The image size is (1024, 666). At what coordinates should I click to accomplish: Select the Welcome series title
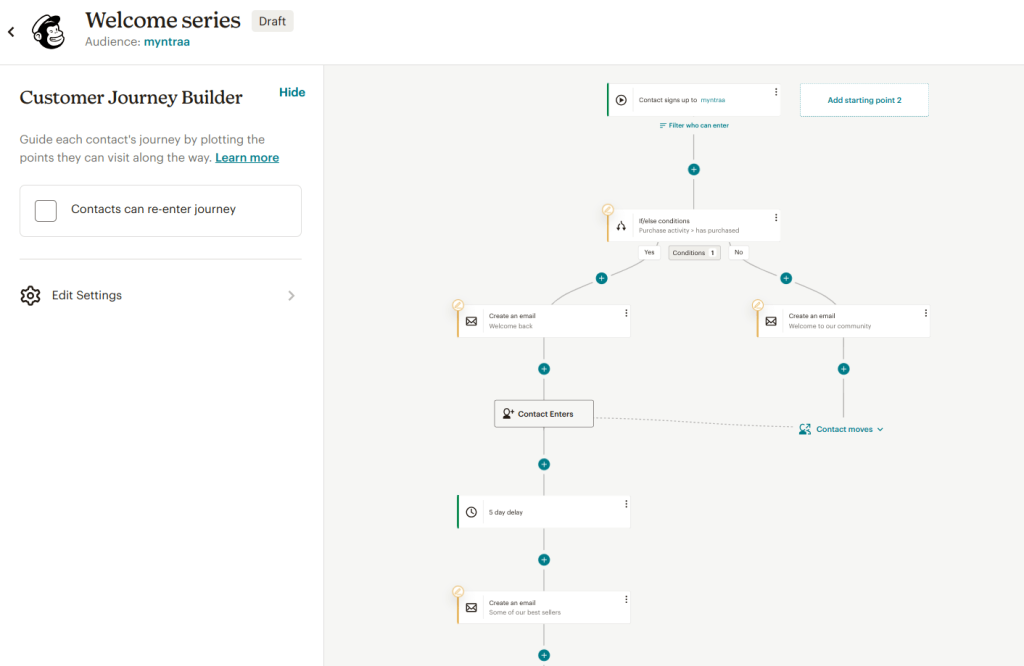pyautogui.click(x=163, y=20)
